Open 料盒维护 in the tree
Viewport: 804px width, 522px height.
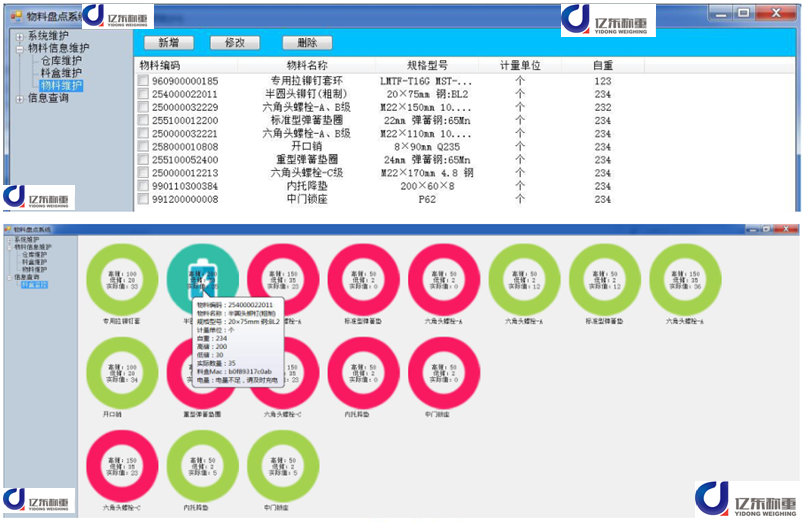coord(60,73)
